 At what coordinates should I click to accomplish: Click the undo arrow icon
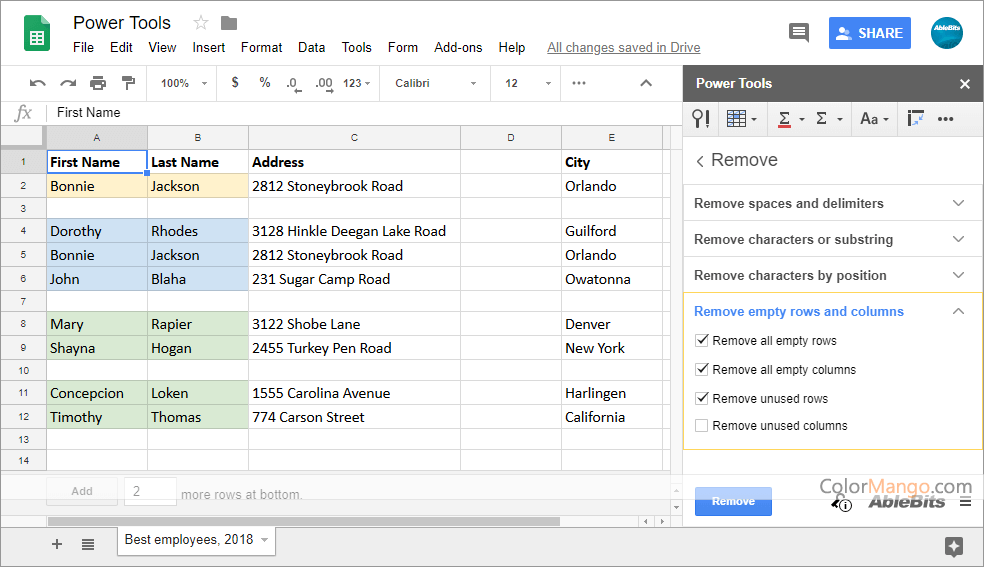[38, 83]
